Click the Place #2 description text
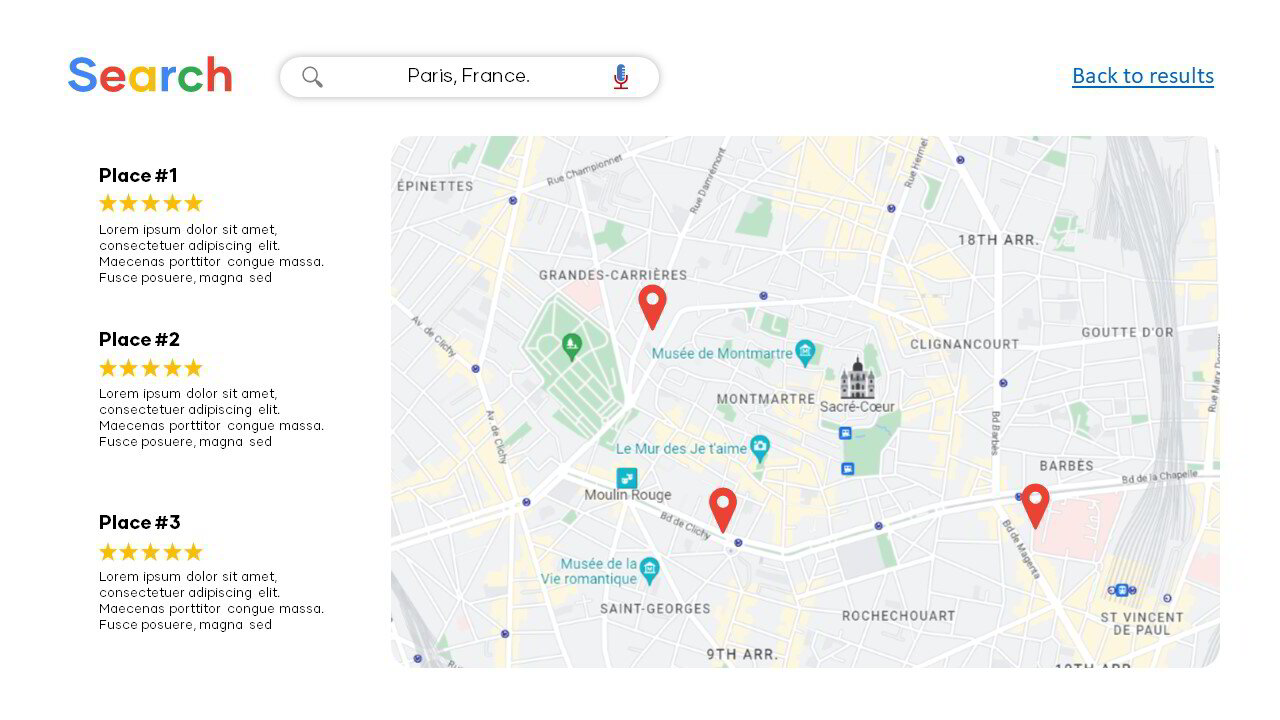Viewport: 1280px width, 720px height. point(211,418)
